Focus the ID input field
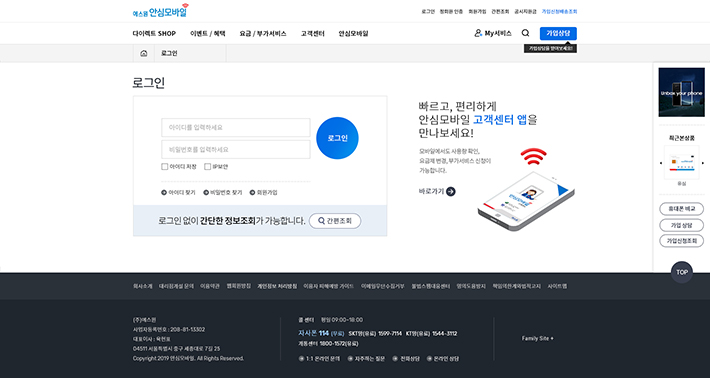The width and height of the screenshot is (710, 378). click(x=236, y=128)
